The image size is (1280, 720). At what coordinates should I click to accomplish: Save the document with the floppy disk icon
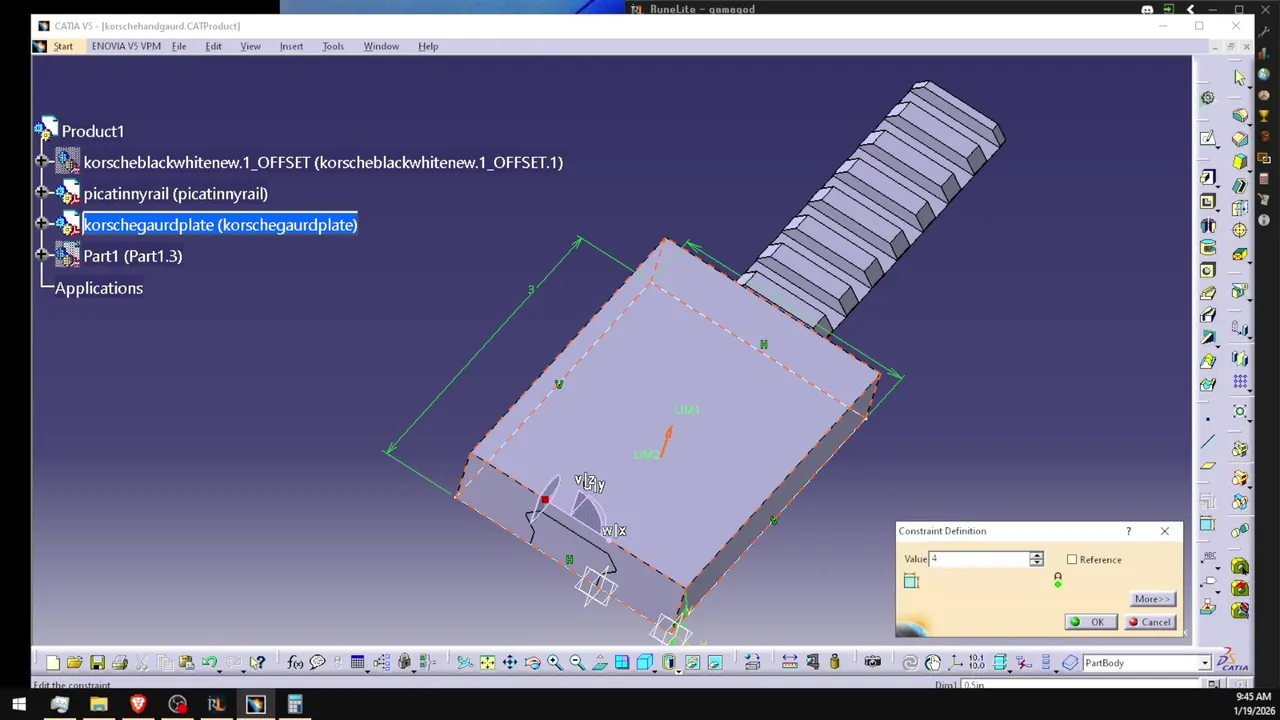(97, 662)
